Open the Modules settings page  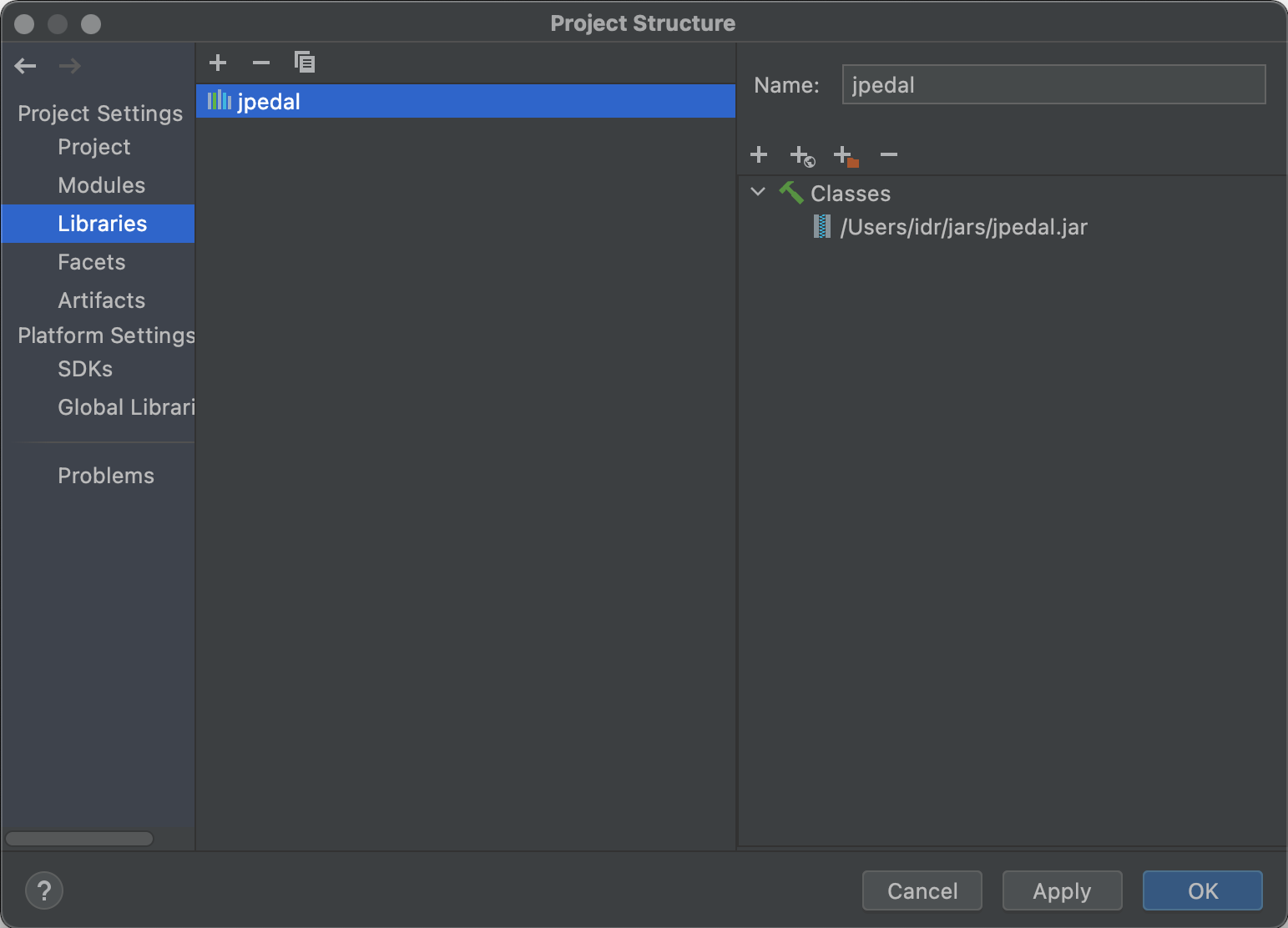click(x=101, y=184)
